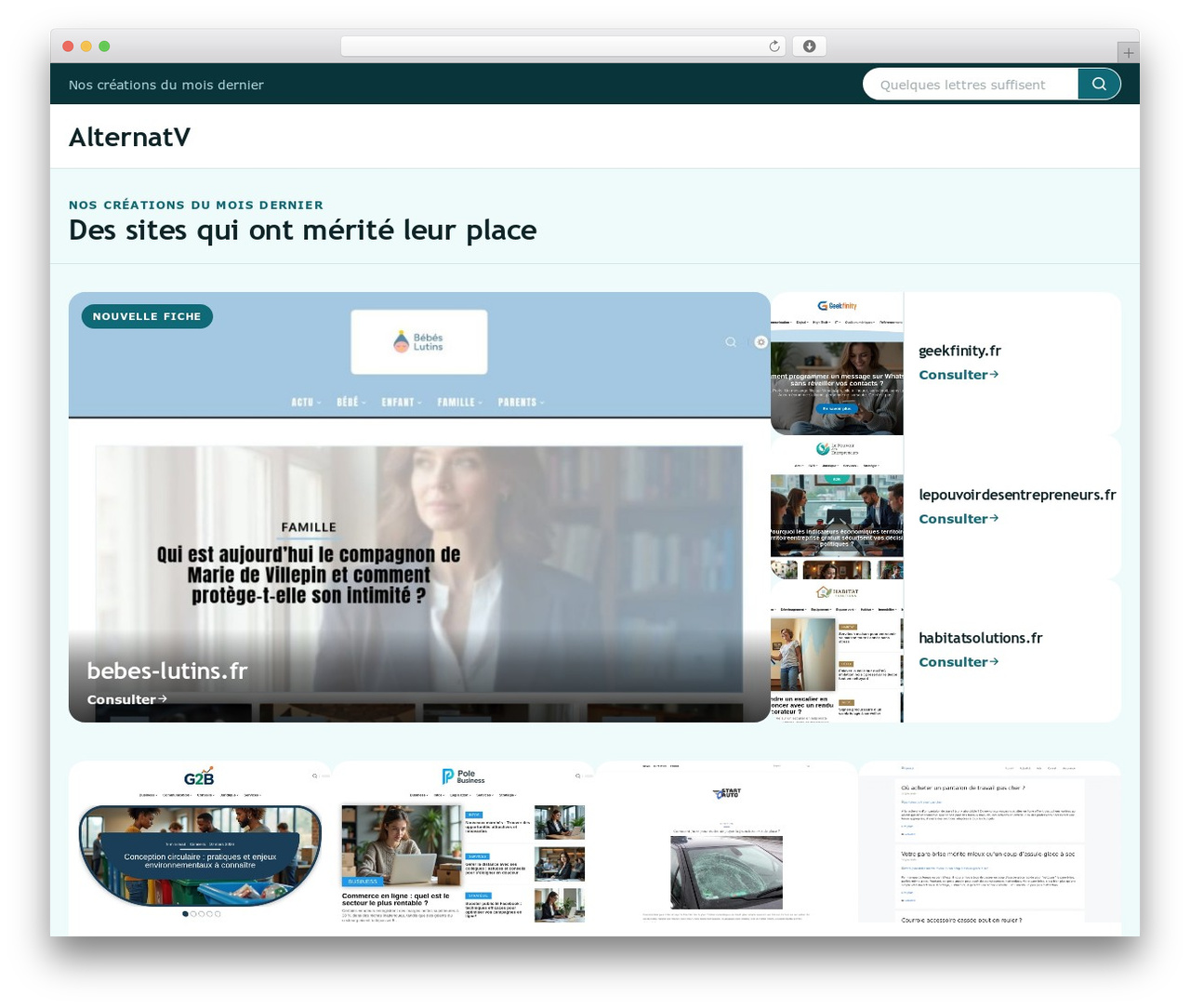Image resolution: width=1190 pixels, height=1008 pixels.
Task: Click the AlternatV site logo
Action: (129, 137)
